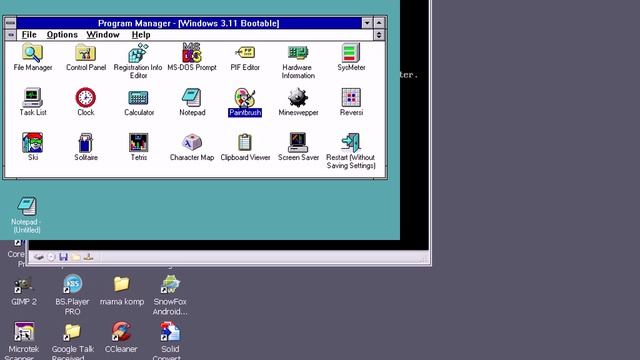Screen dimensions: 640x360
Task: Open File Manager in Program Manager
Action: pyautogui.click(x=32, y=58)
